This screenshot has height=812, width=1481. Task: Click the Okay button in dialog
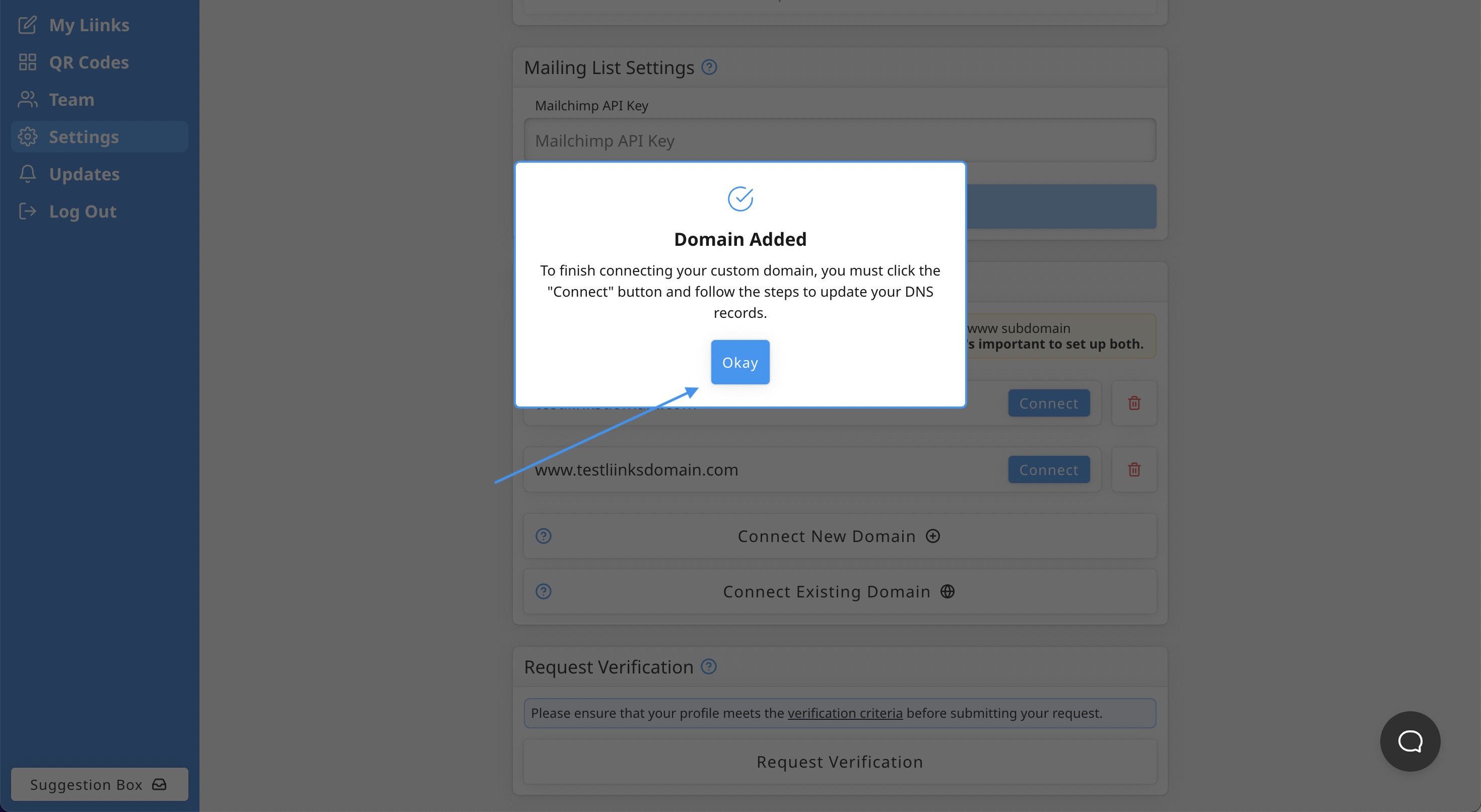coord(740,362)
